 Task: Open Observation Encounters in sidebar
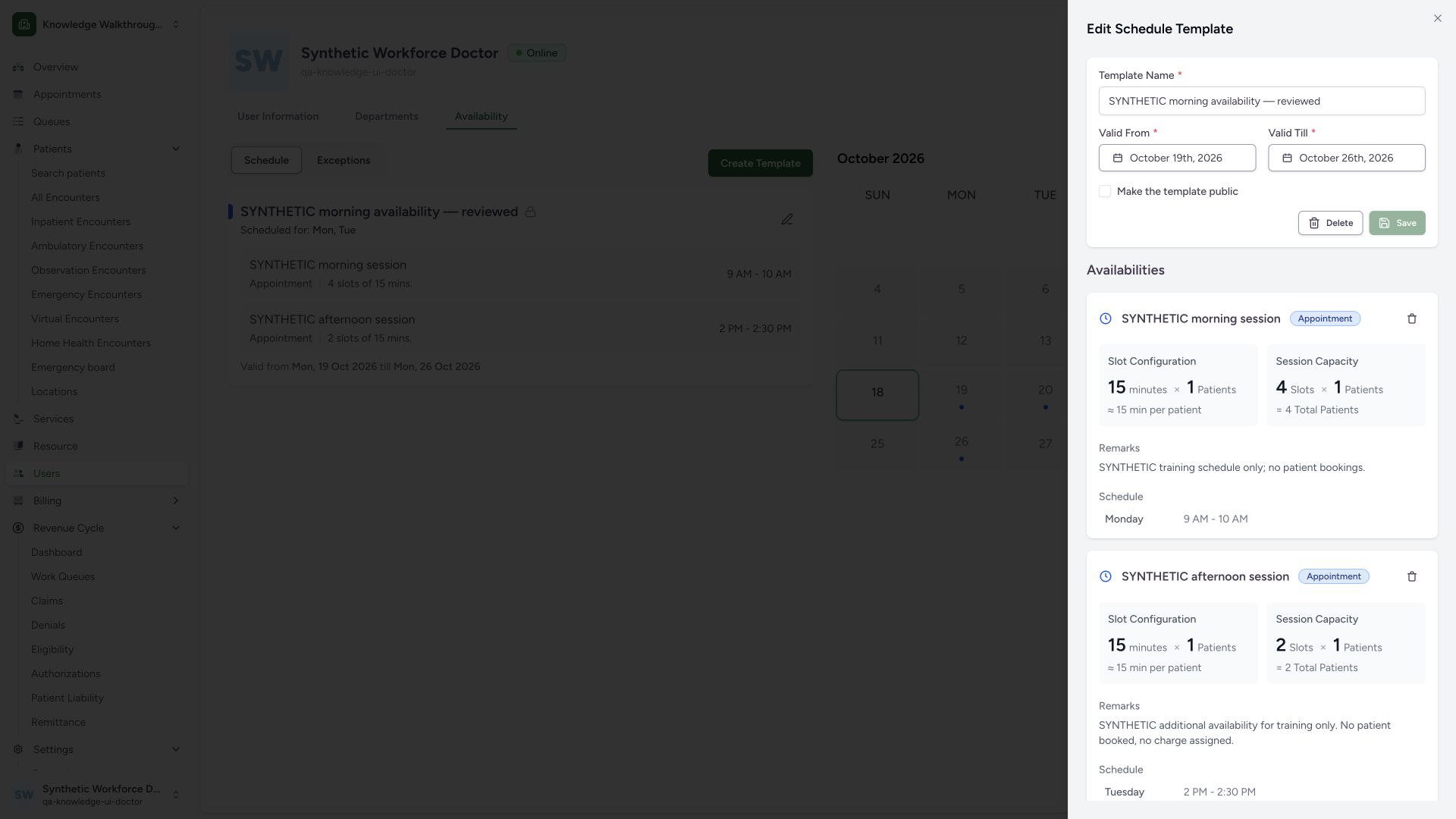(x=88, y=270)
